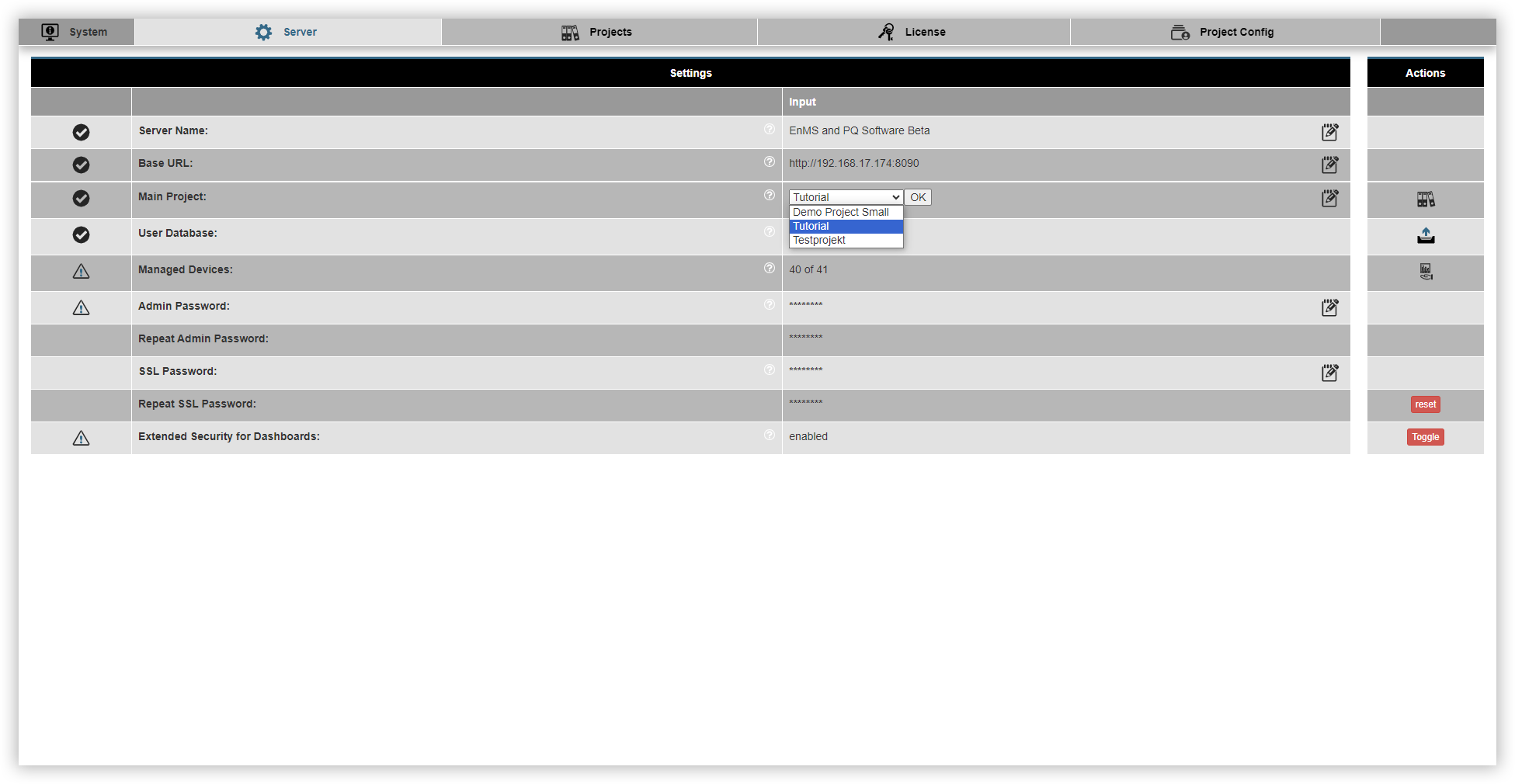Edit the SSL Password

tap(1329, 373)
